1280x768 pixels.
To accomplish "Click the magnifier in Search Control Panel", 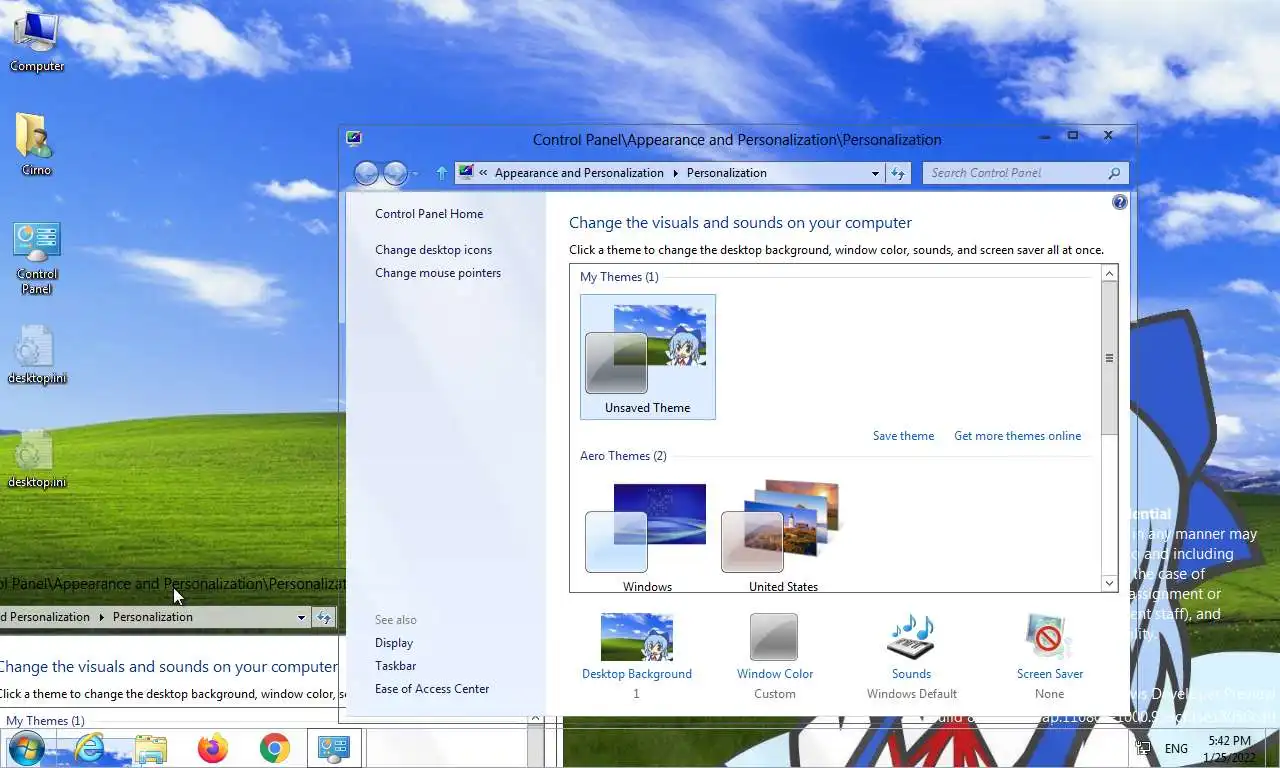I will click(1114, 173).
